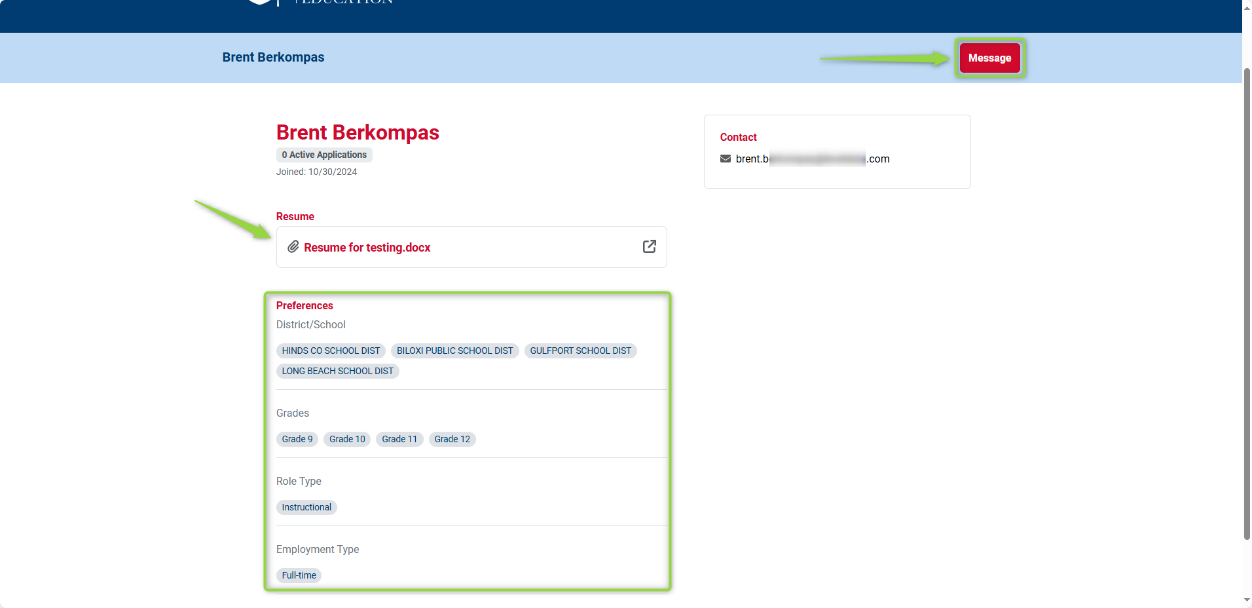
Task: Click the paperclip attachment icon
Action: [x=293, y=246]
